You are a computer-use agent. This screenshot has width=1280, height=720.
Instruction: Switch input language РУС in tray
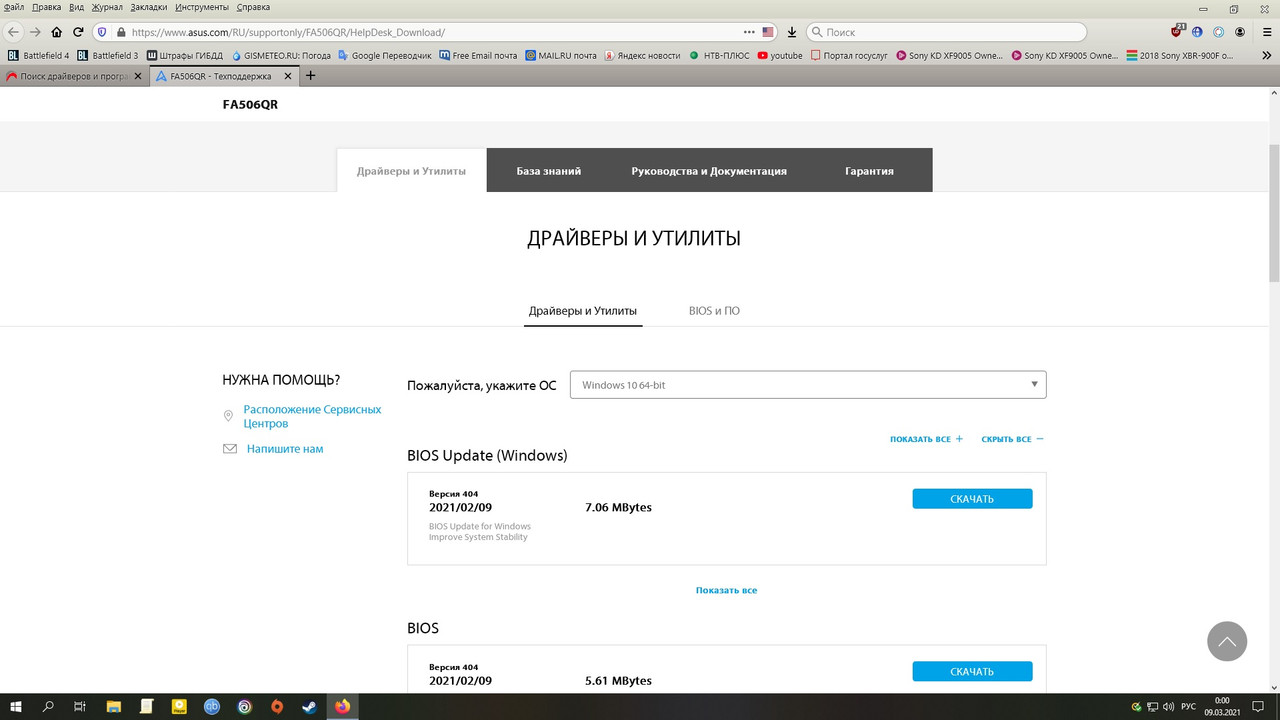1188,706
